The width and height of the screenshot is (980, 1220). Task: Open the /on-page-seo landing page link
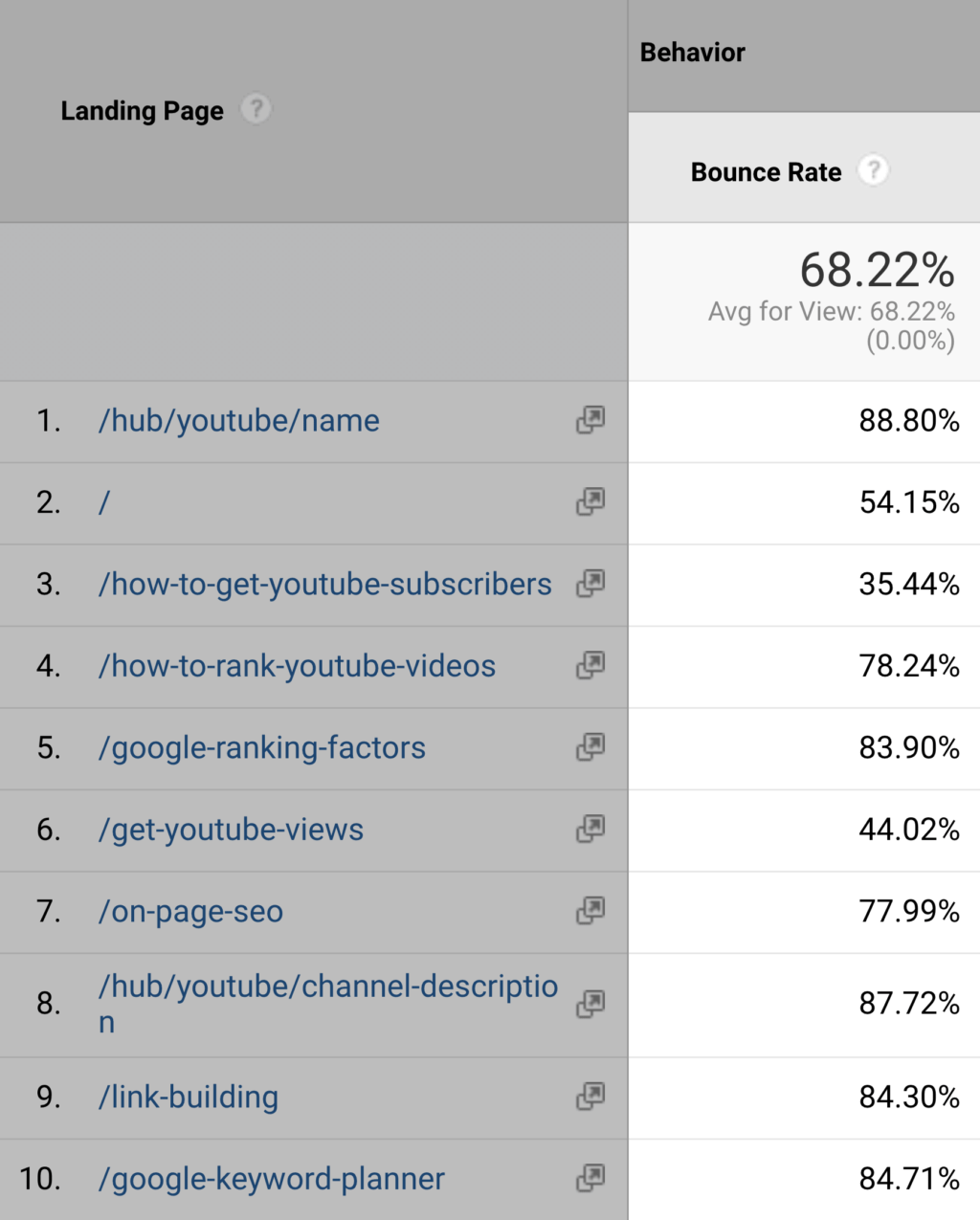point(190,912)
